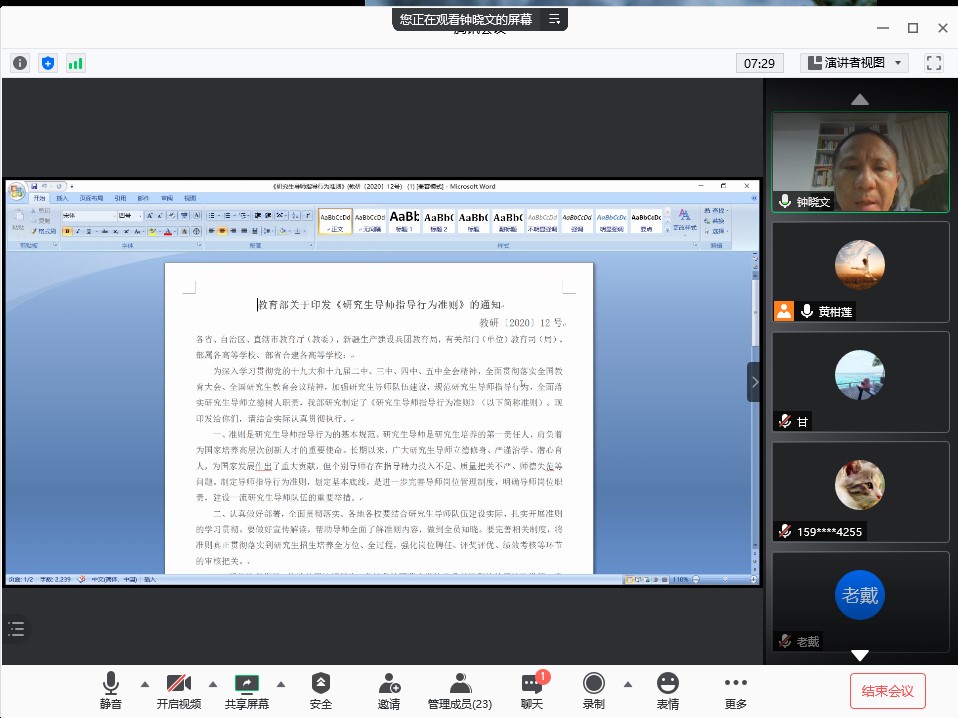Expand the 演讲者视图 layout dropdown
Viewport: 958px width, 718px height.
click(x=853, y=63)
